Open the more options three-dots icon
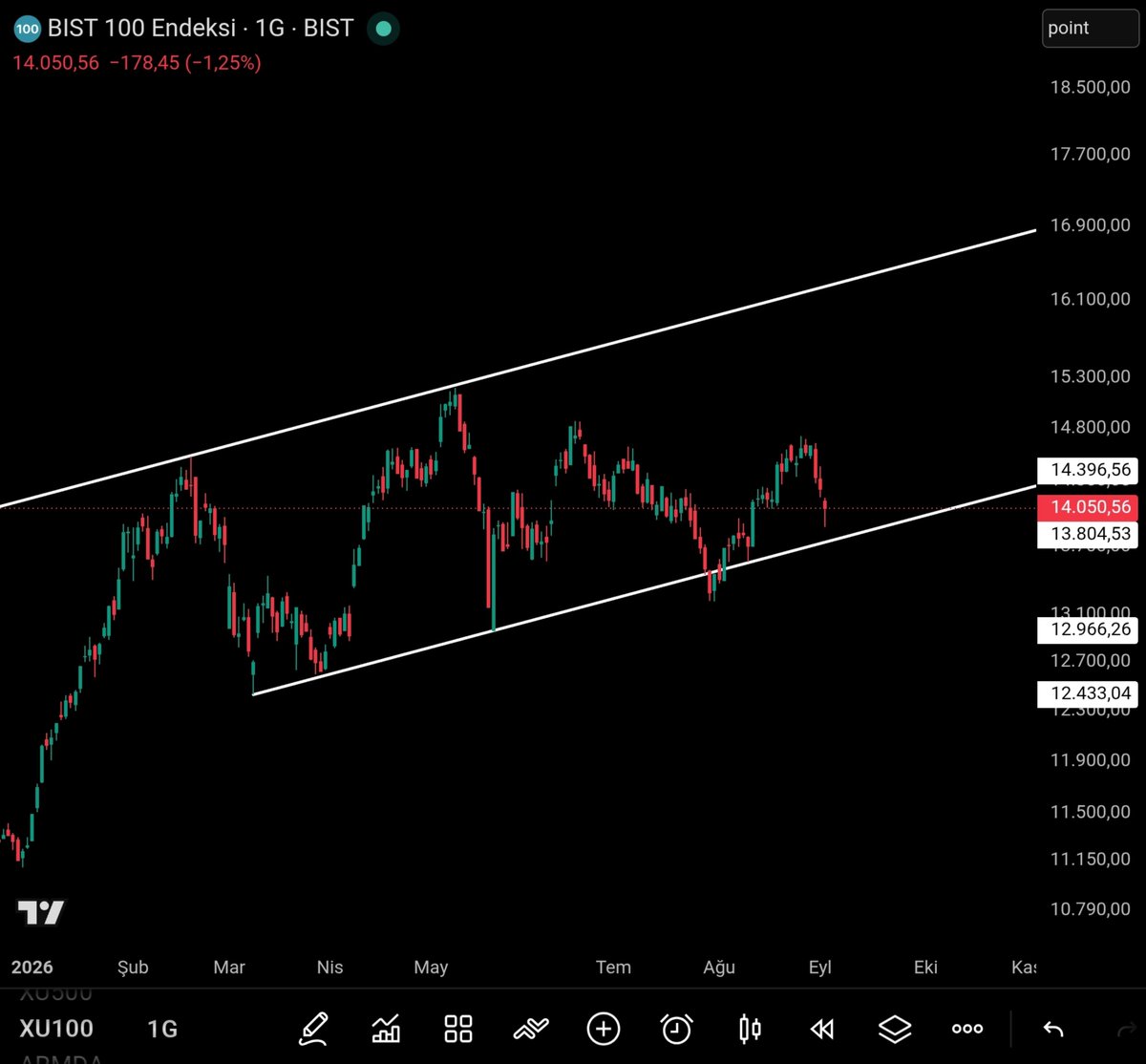 click(967, 1029)
